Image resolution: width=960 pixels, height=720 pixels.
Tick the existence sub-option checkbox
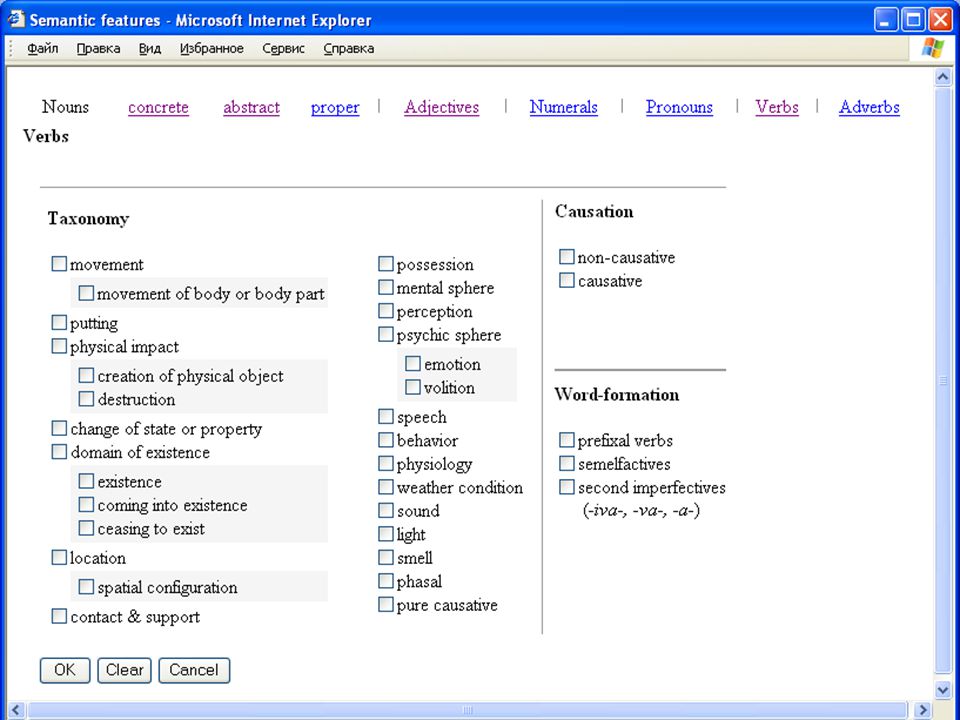[x=86, y=481]
